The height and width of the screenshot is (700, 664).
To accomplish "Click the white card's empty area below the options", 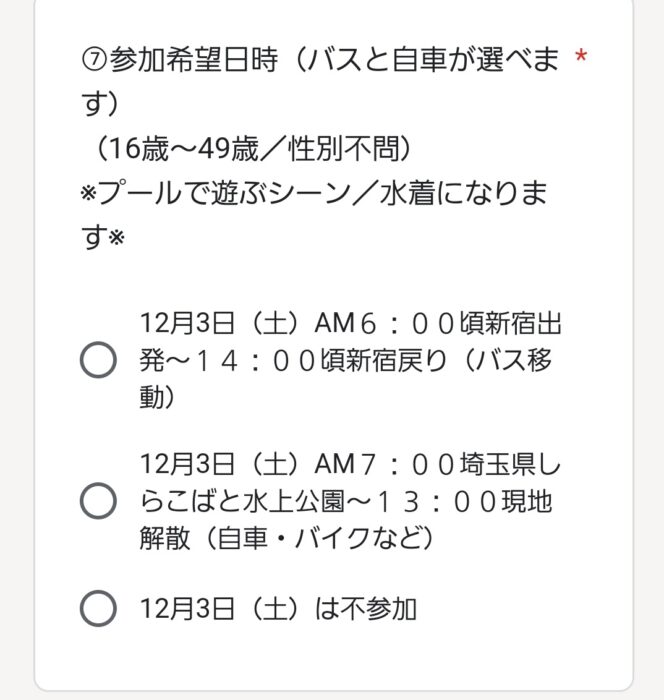I will [x=334, y=656].
